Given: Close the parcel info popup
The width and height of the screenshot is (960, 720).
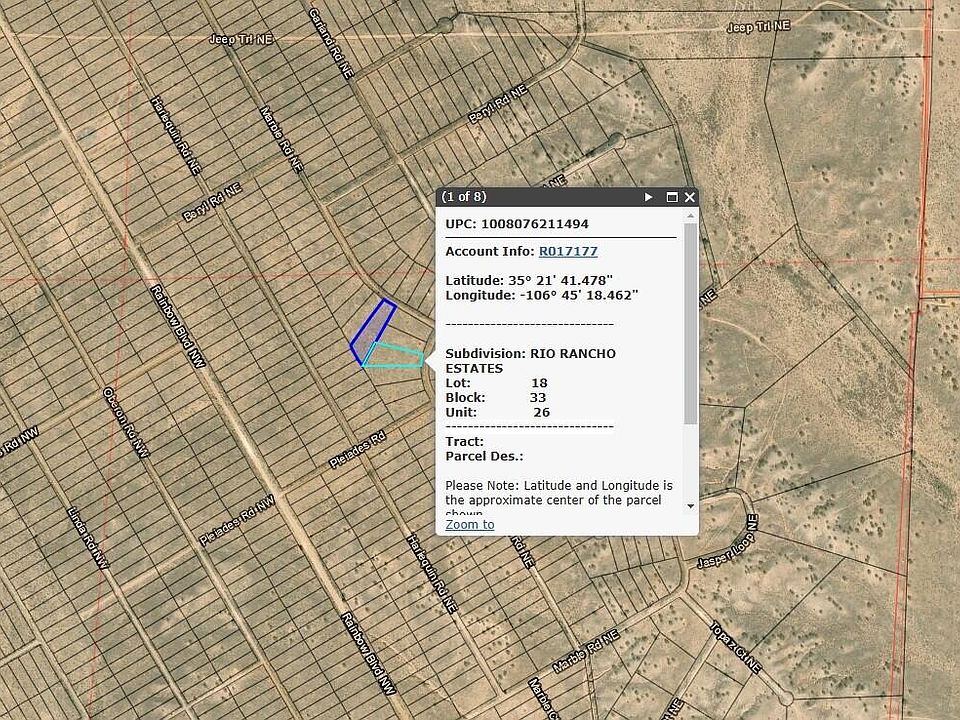Looking at the screenshot, I should [x=689, y=198].
